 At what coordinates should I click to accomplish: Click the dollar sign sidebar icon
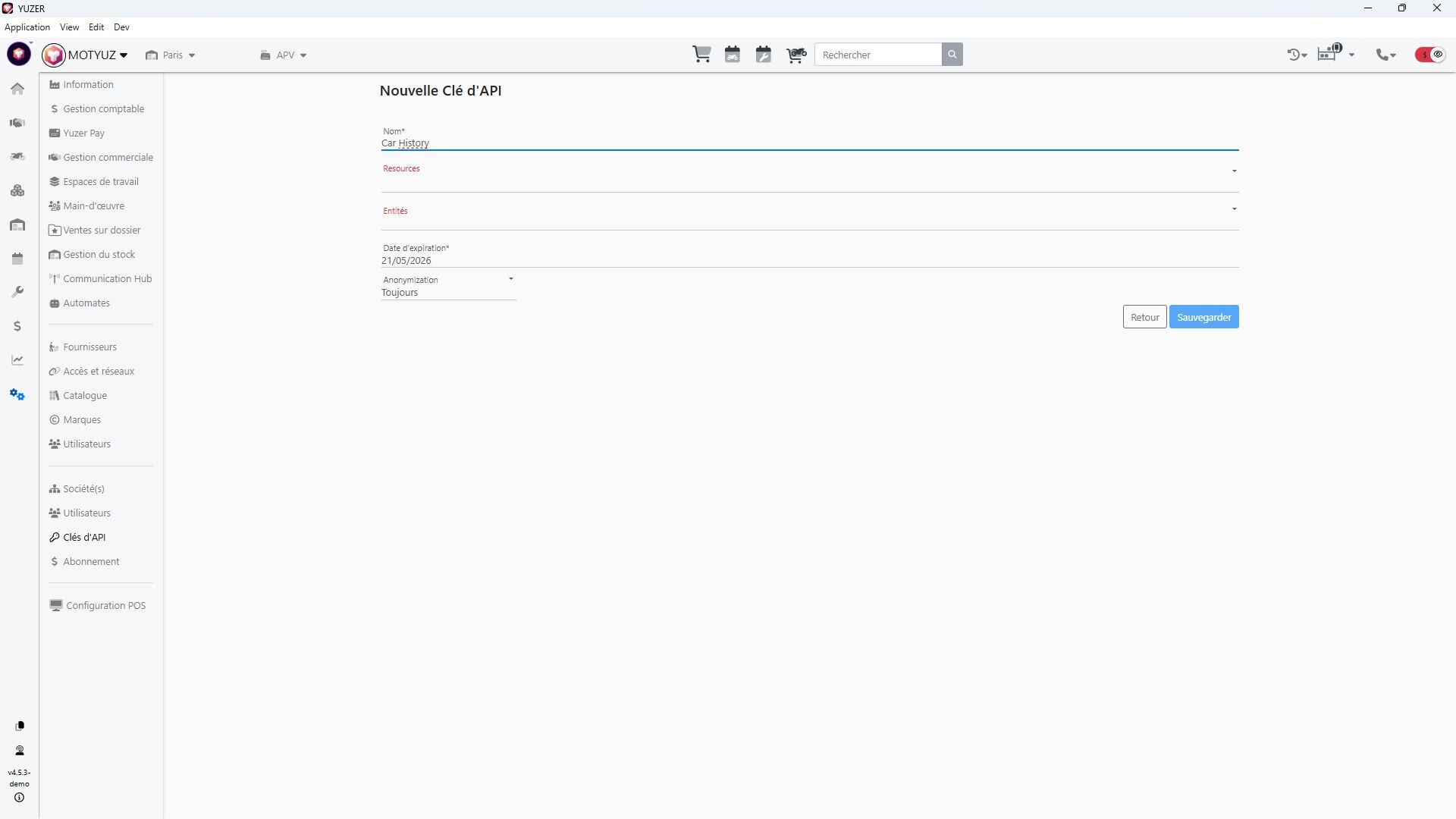(17, 326)
